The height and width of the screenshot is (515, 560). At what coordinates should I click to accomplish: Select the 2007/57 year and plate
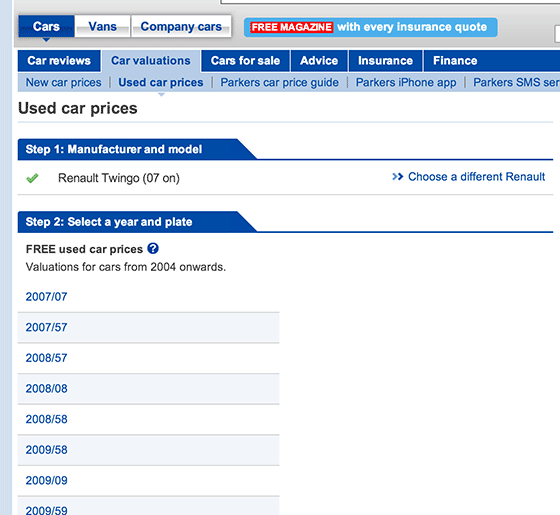[x=46, y=328]
